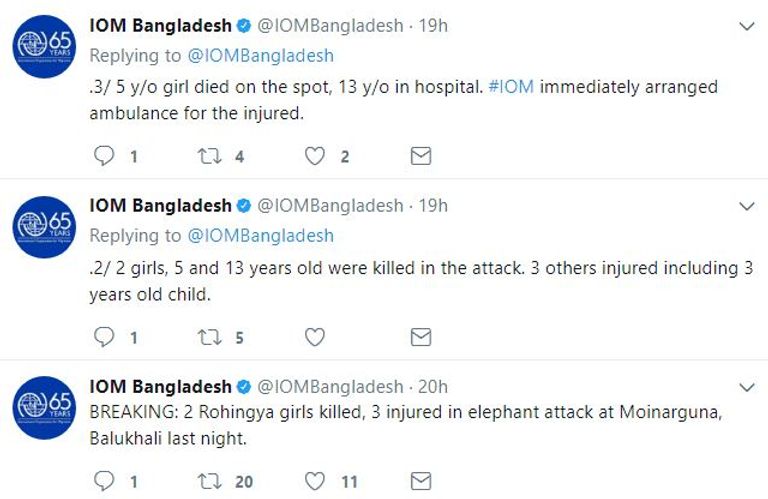Retweet the '.2/ 2 girls' tweet
Screen dimensions: 768x499
point(212,337)
